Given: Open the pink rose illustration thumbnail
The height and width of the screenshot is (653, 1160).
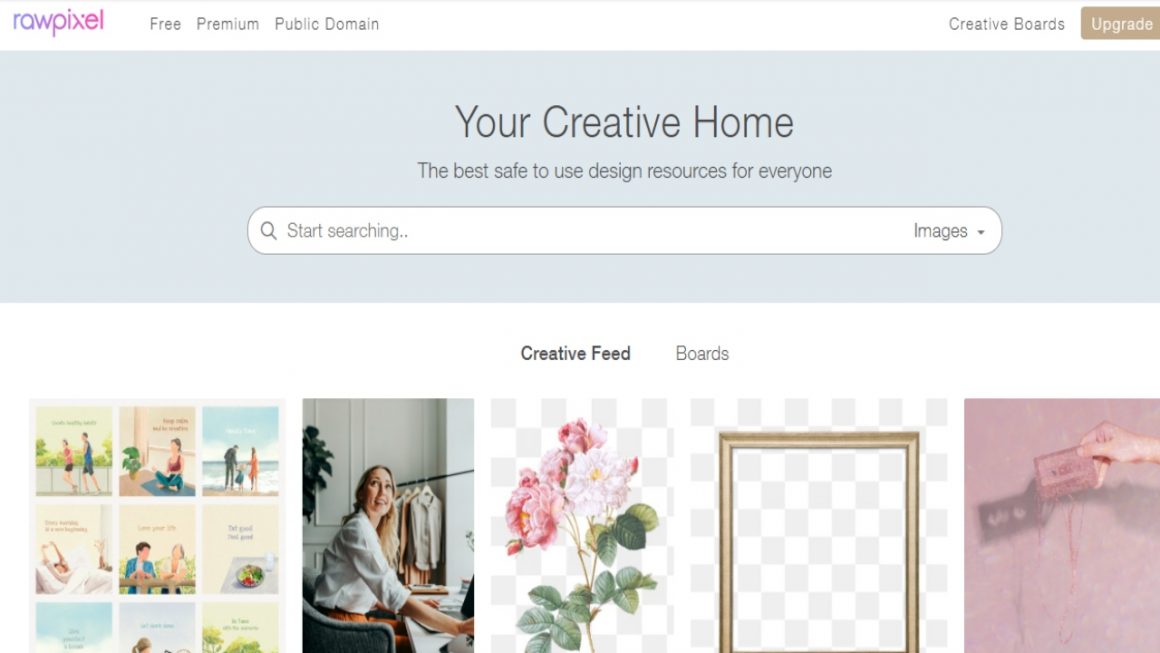Looking at the screenshot, I should tap(582, 526).
